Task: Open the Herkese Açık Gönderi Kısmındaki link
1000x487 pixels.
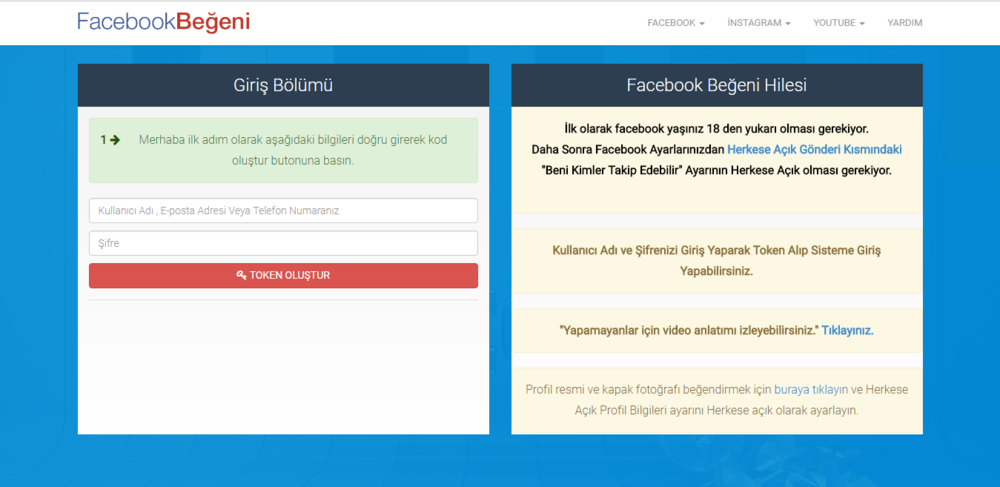Action: pyautogui.click(x=814, y=150)
